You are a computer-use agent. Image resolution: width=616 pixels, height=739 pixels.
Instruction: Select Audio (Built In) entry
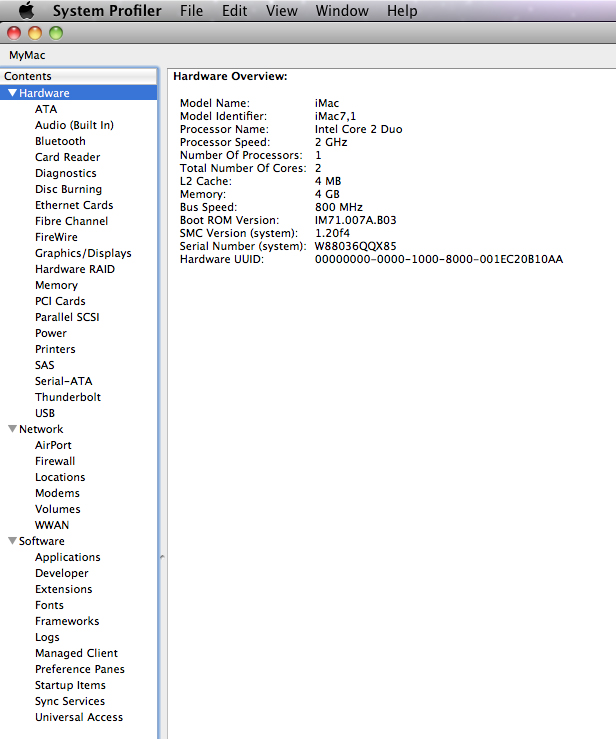coord(74,125)
